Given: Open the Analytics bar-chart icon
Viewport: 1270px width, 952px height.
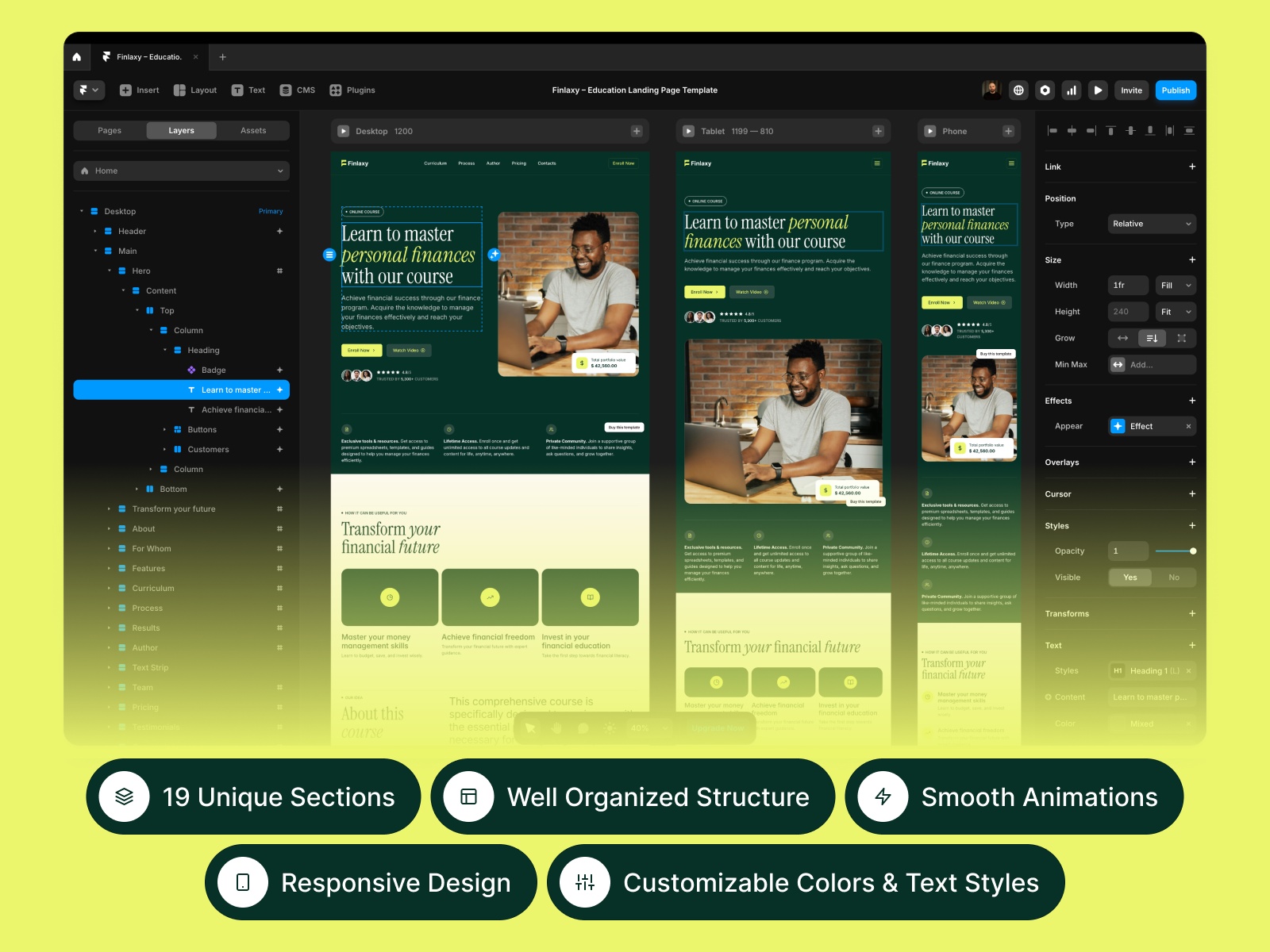Looking at the screenshot, I should tap(1072, 90).
